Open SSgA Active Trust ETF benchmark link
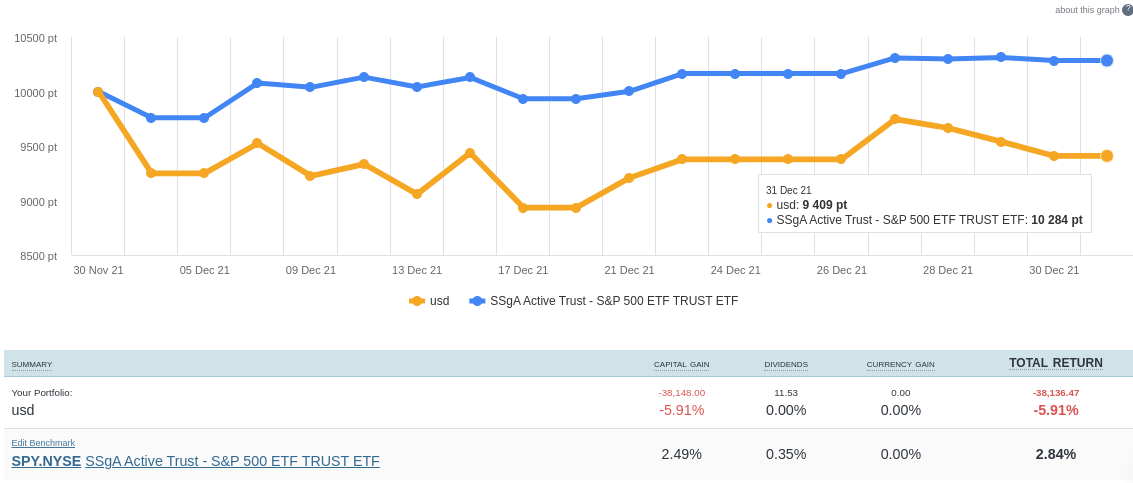Screen dimensions: 1133x483 [x=232, y=461]
